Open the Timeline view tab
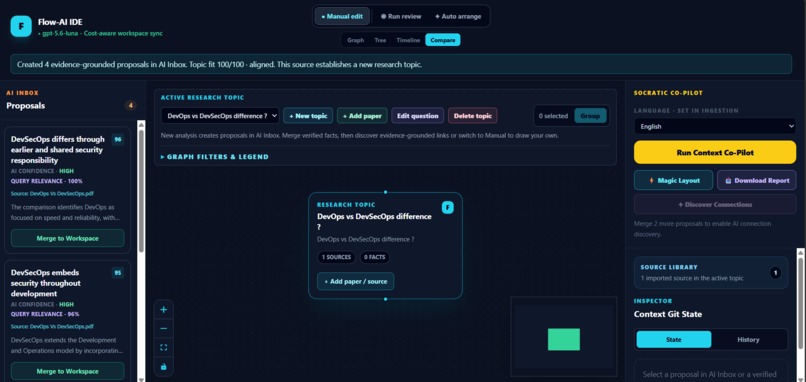 point(408,40)
